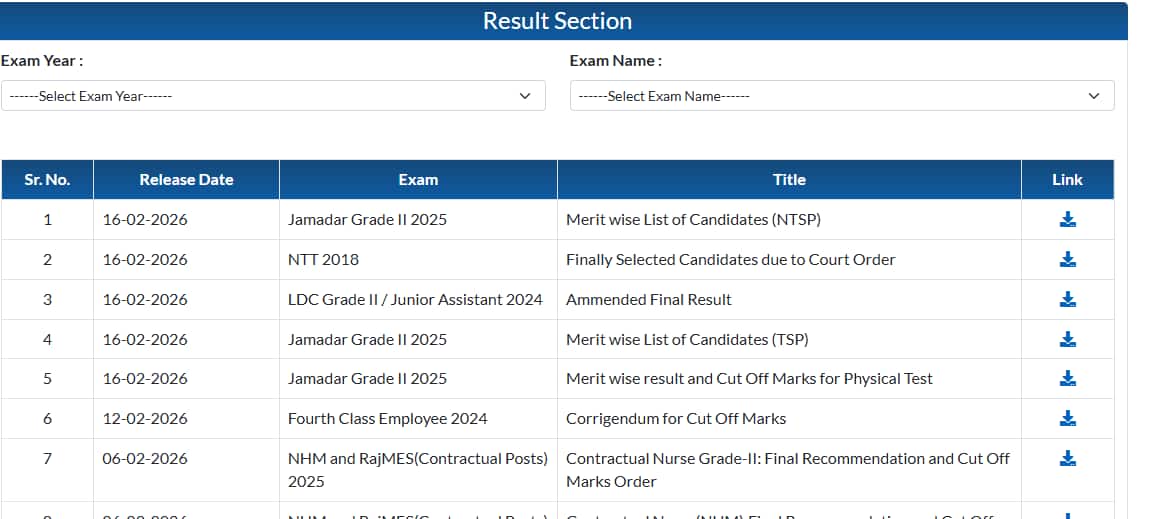The width and height of the screenshot is (1161, 519).
Task: Download Jamadar cut off marks for Physical Test
Action: coord(1067,378)
